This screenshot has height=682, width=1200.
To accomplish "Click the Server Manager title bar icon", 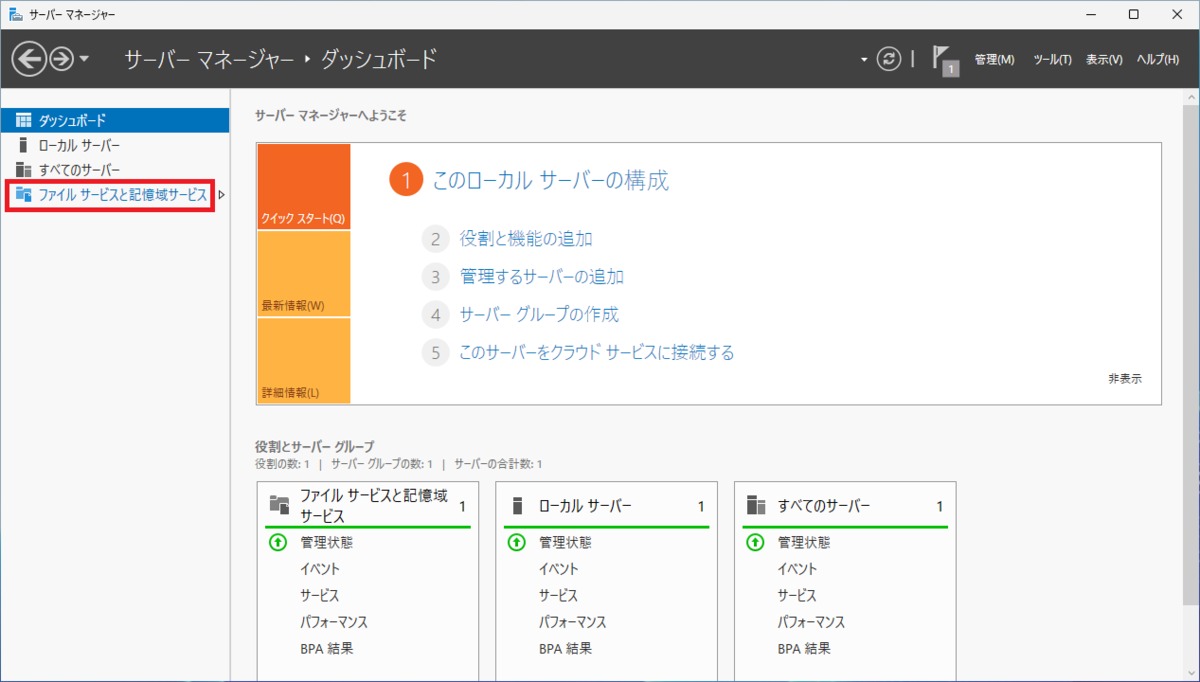I will tap(16, 14).
